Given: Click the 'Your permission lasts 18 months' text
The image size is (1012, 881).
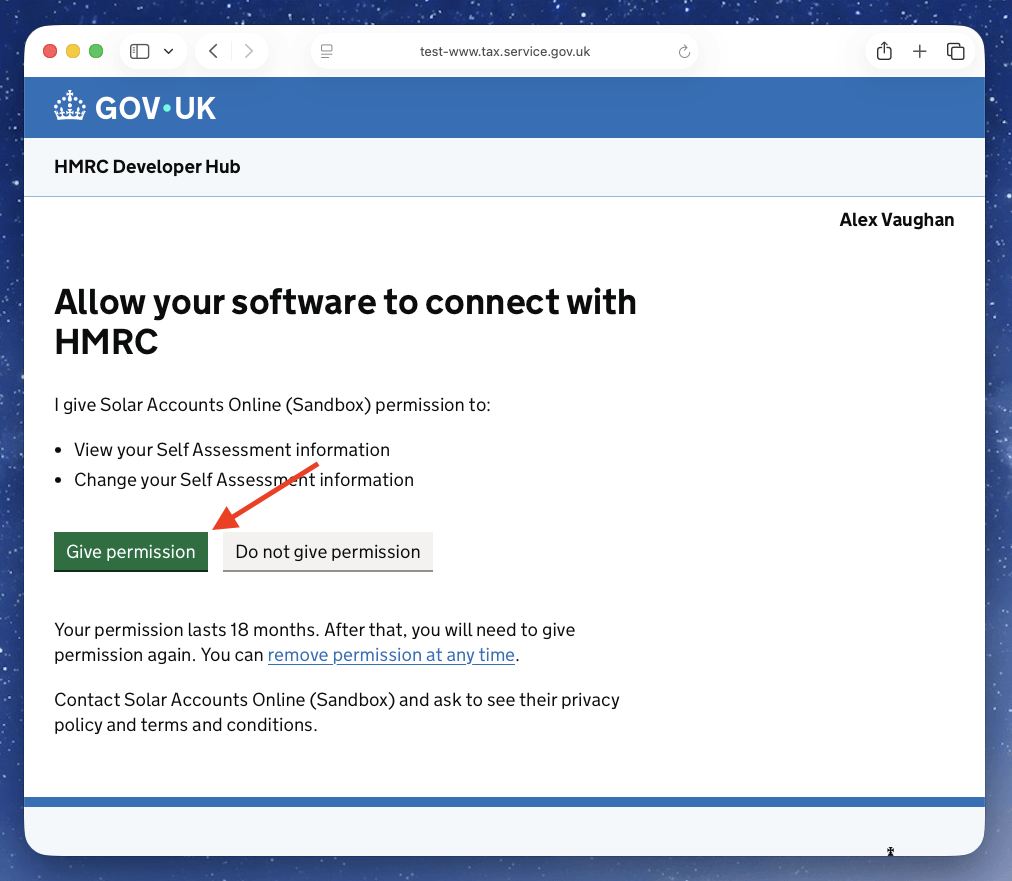Looking at the screenshot, I should pyautogui.click(x=315, y=642).
